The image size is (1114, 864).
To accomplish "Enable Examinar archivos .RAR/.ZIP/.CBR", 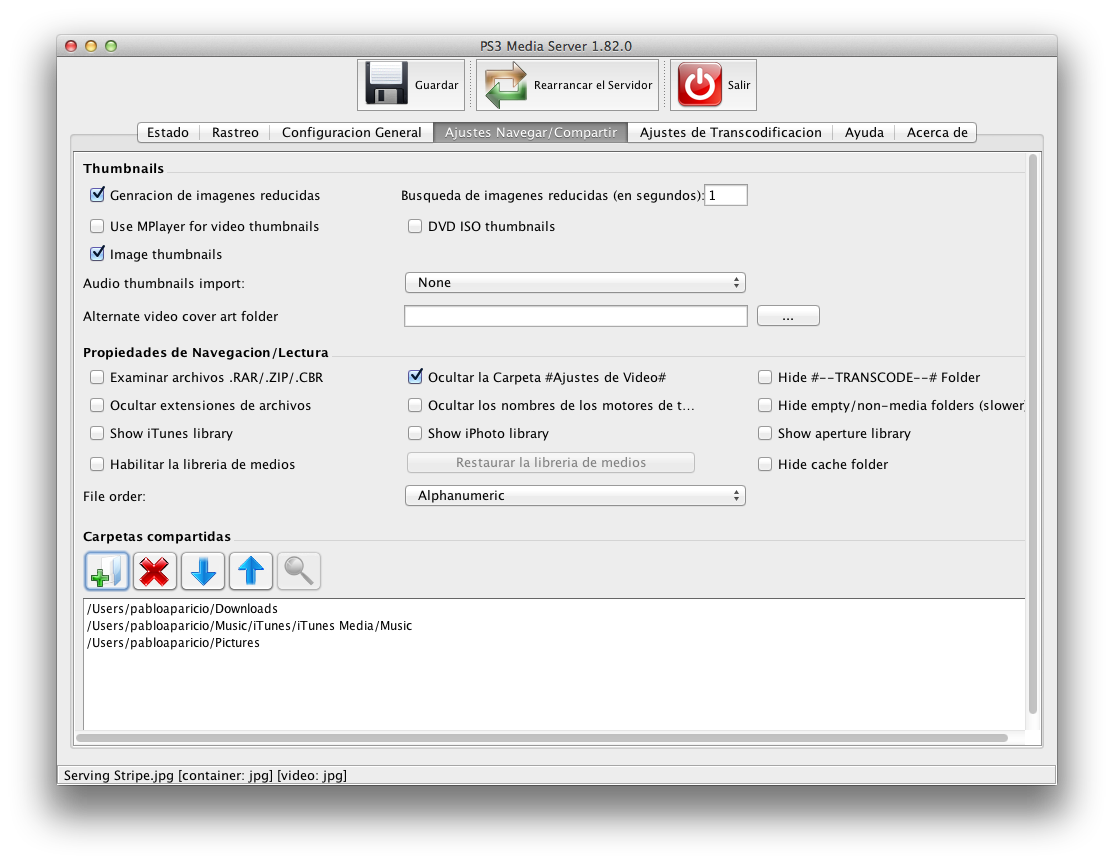I will (x=97, y=377).
